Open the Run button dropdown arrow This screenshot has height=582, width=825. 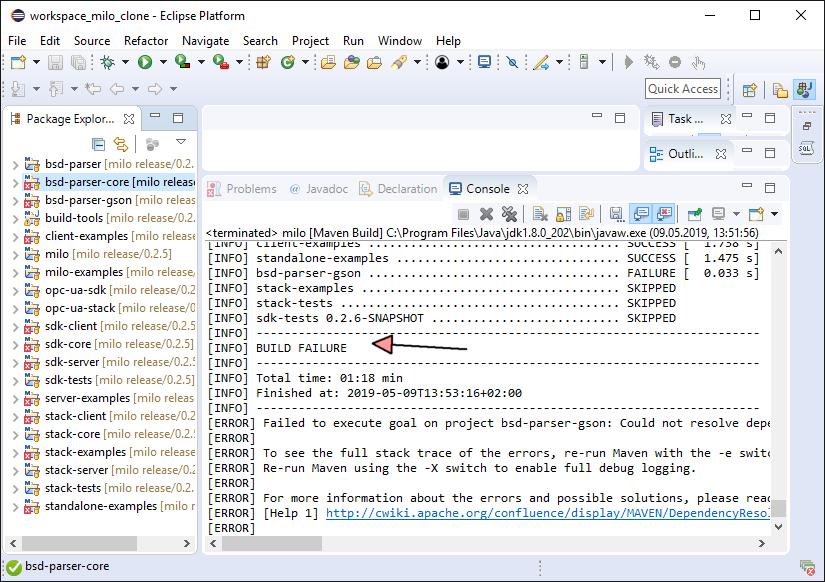point(163,63)
